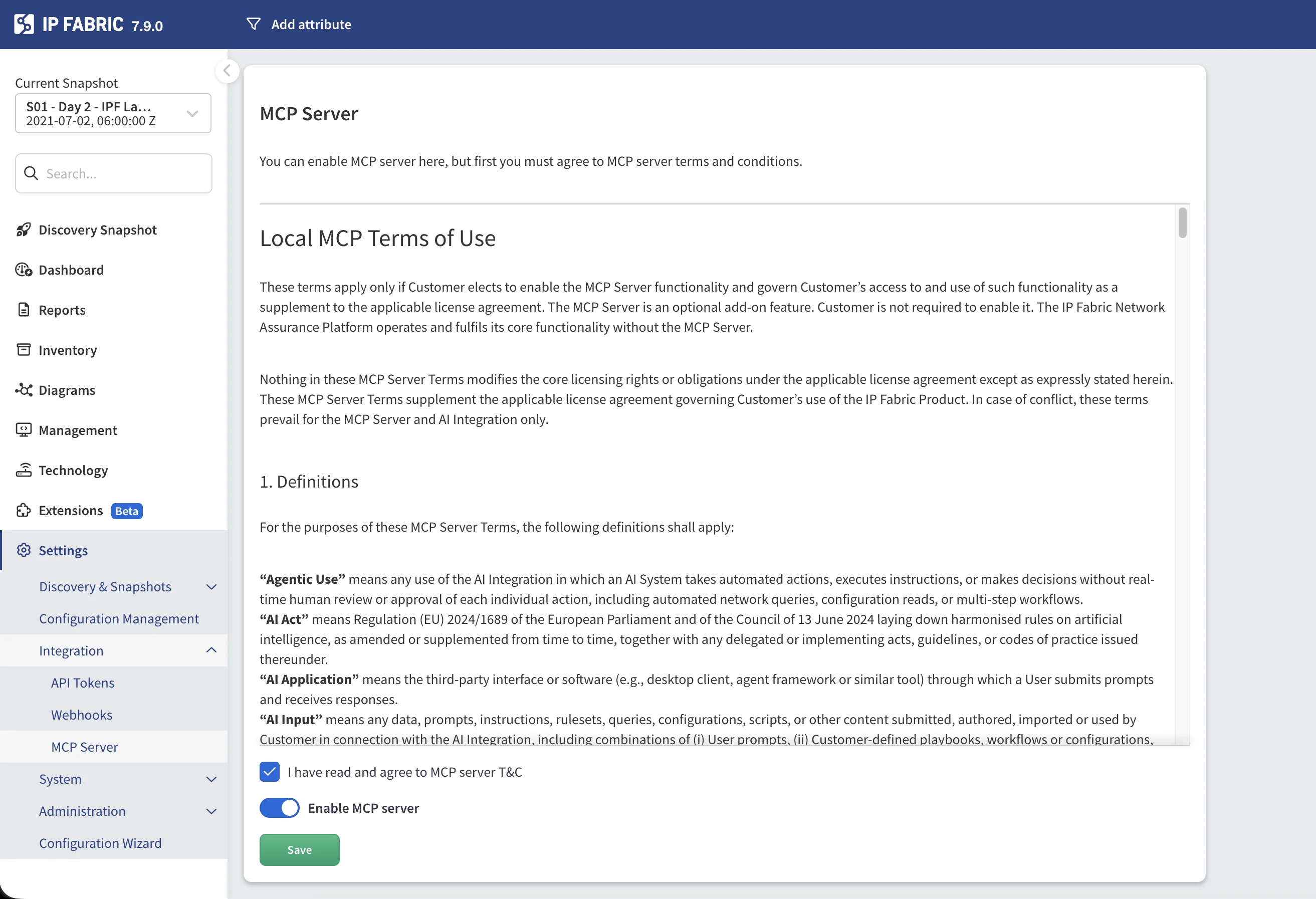Open Discovery Snapshot via rocket icon
This screenshot has width=1316, height=899.
23,230
